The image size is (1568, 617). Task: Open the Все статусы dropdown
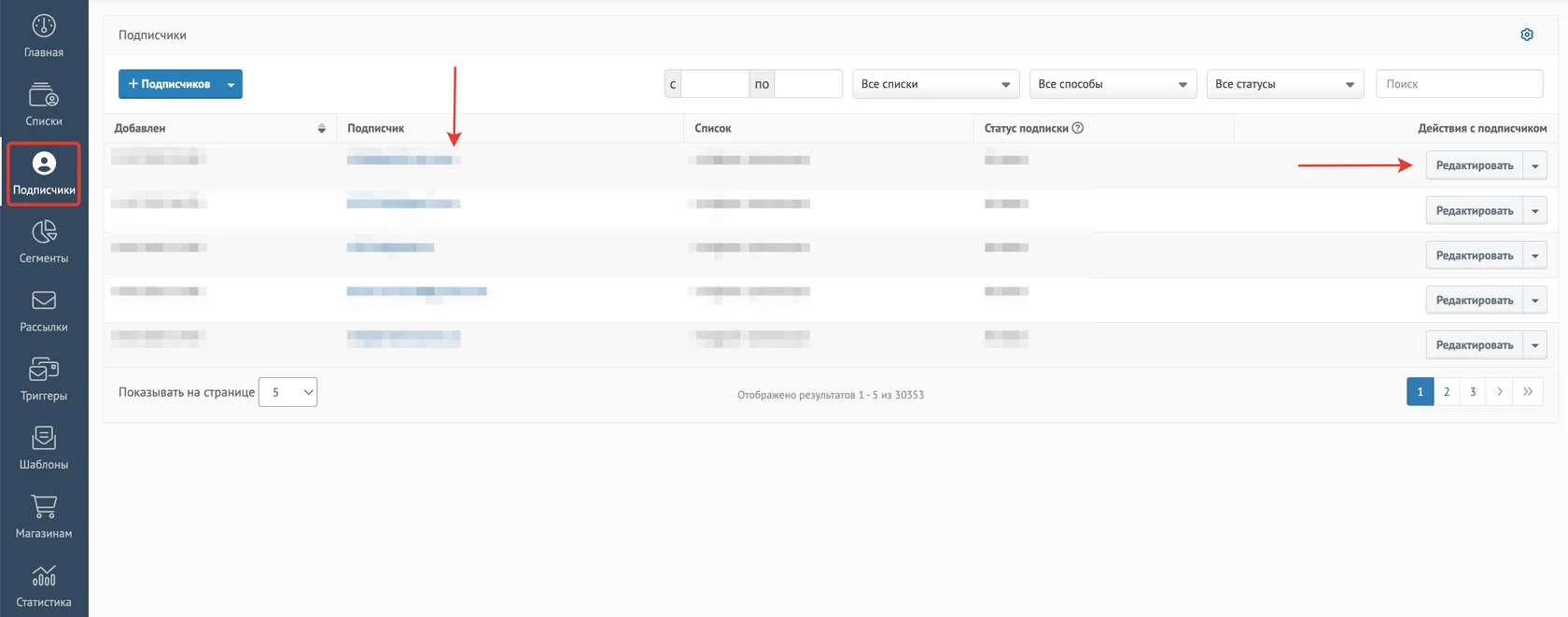point(1285,84)
